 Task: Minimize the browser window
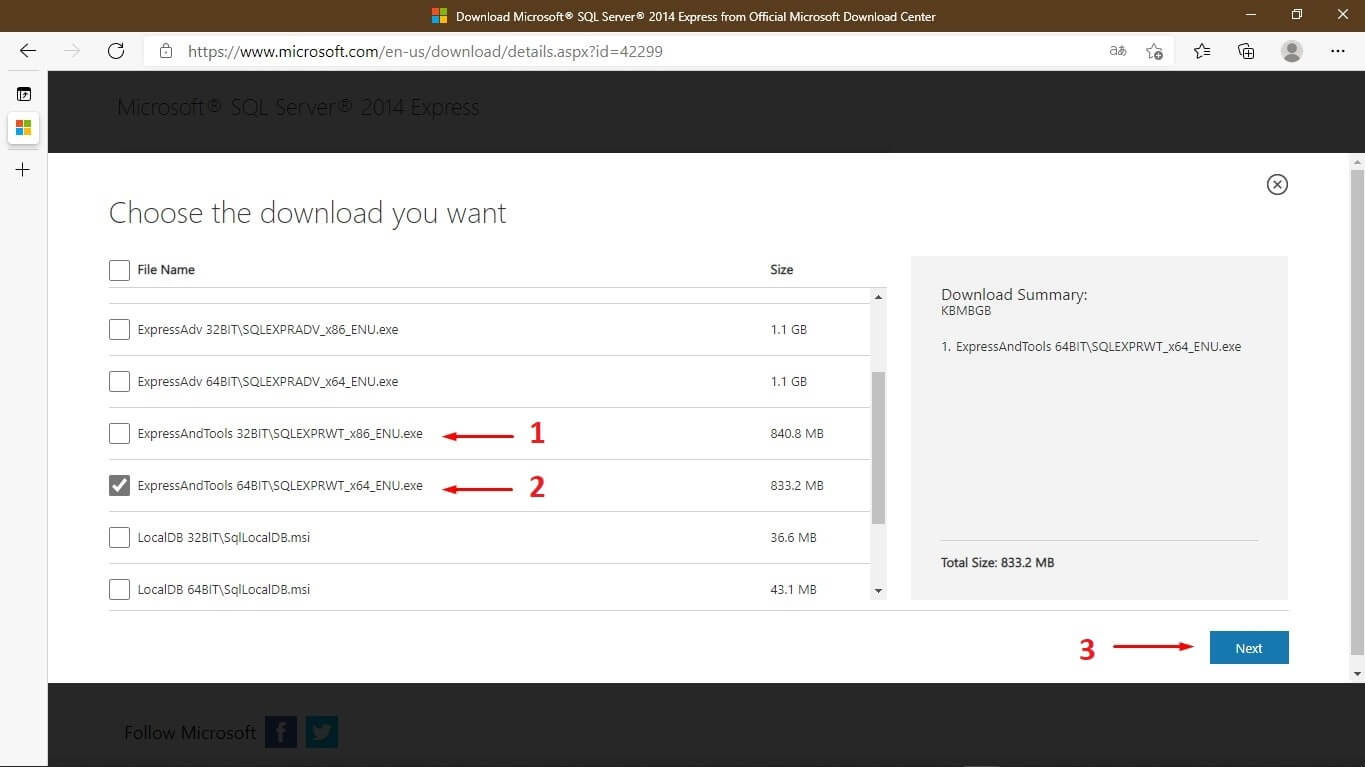click(x=1251, y=16)
